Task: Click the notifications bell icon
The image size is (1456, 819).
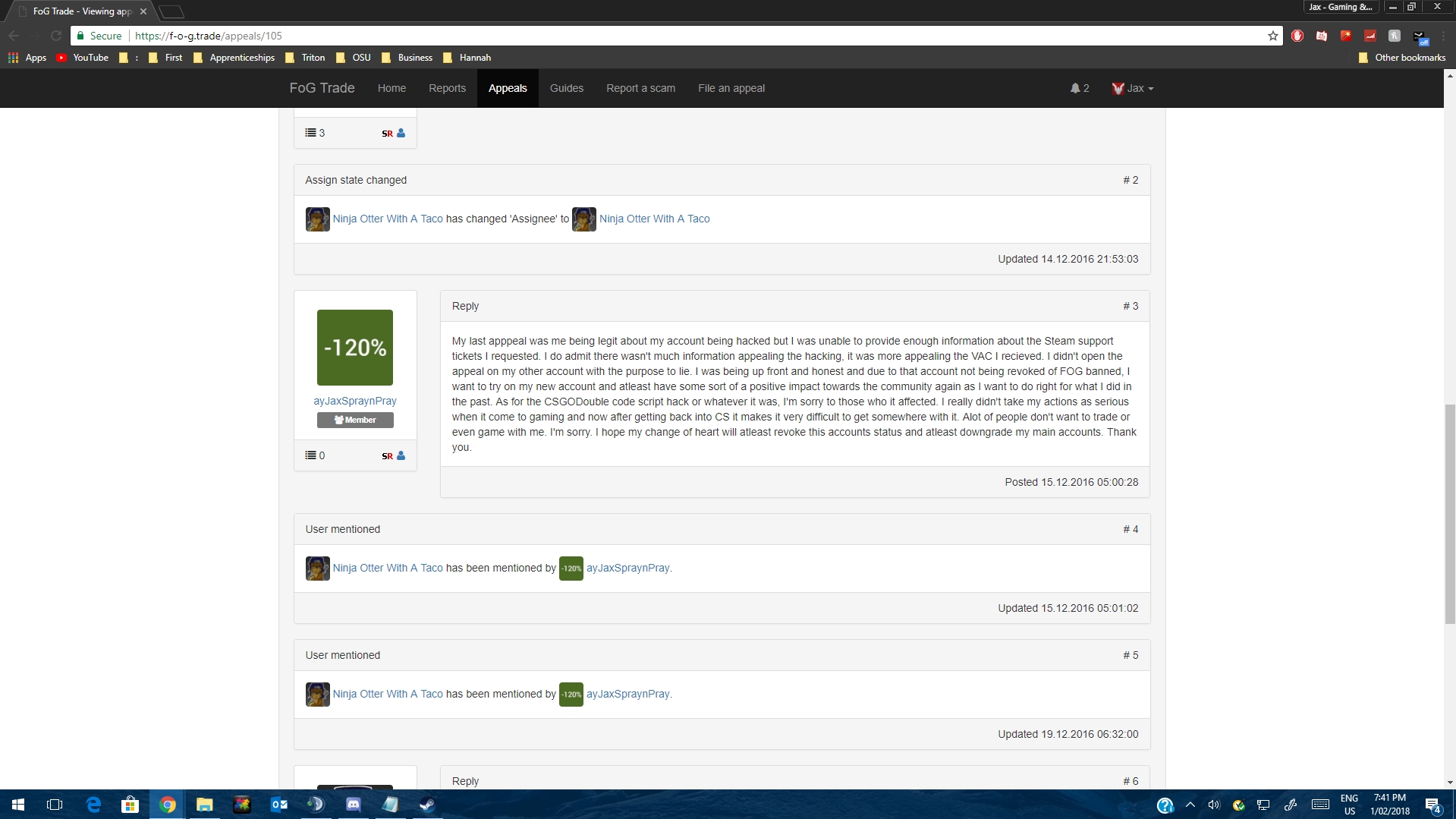Action: (x=1079, y=88)
